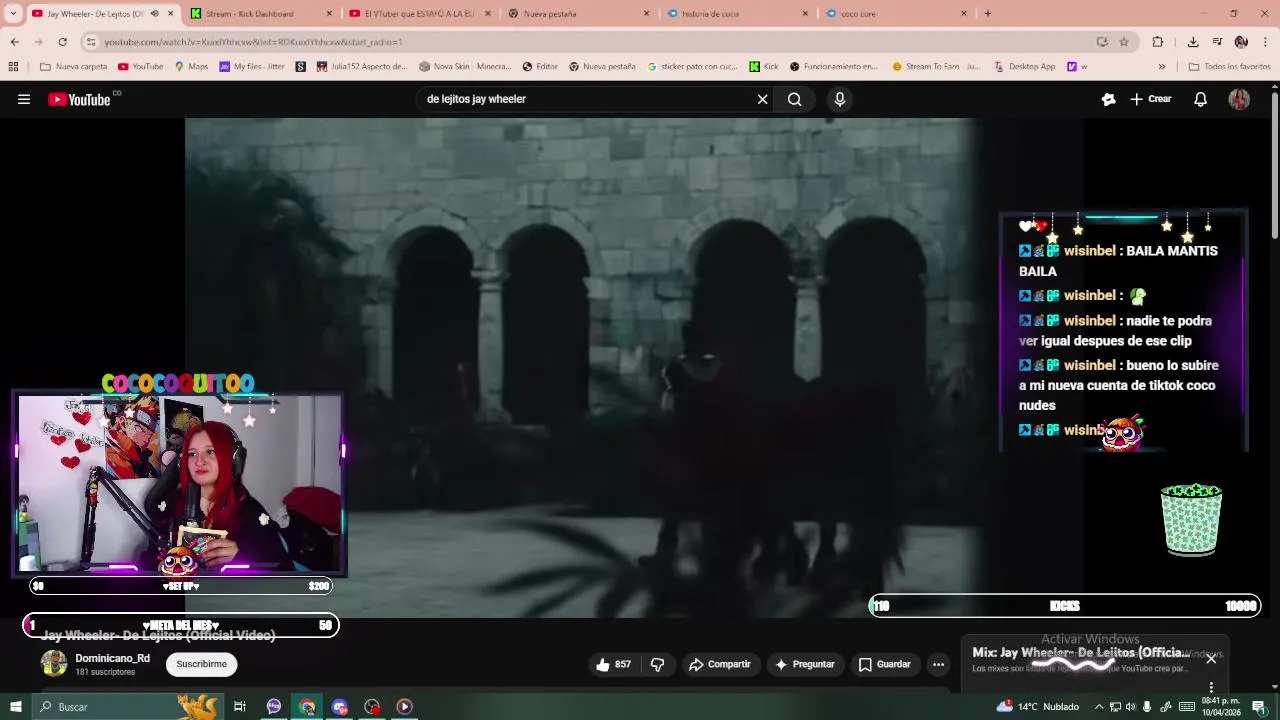Open the Dominicano_Rd channel name link
Viewport: 1280px width, 720px height.
[x=113, y=658]
